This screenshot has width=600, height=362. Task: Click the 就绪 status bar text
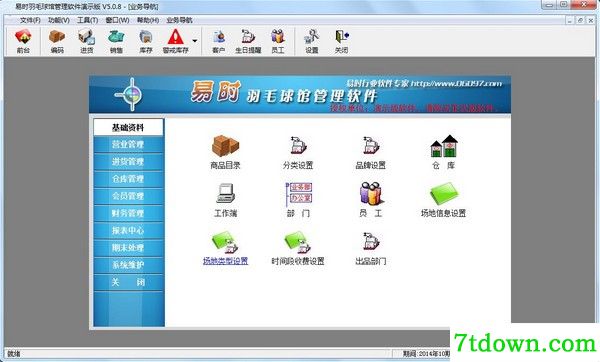[x=14, y=354]
